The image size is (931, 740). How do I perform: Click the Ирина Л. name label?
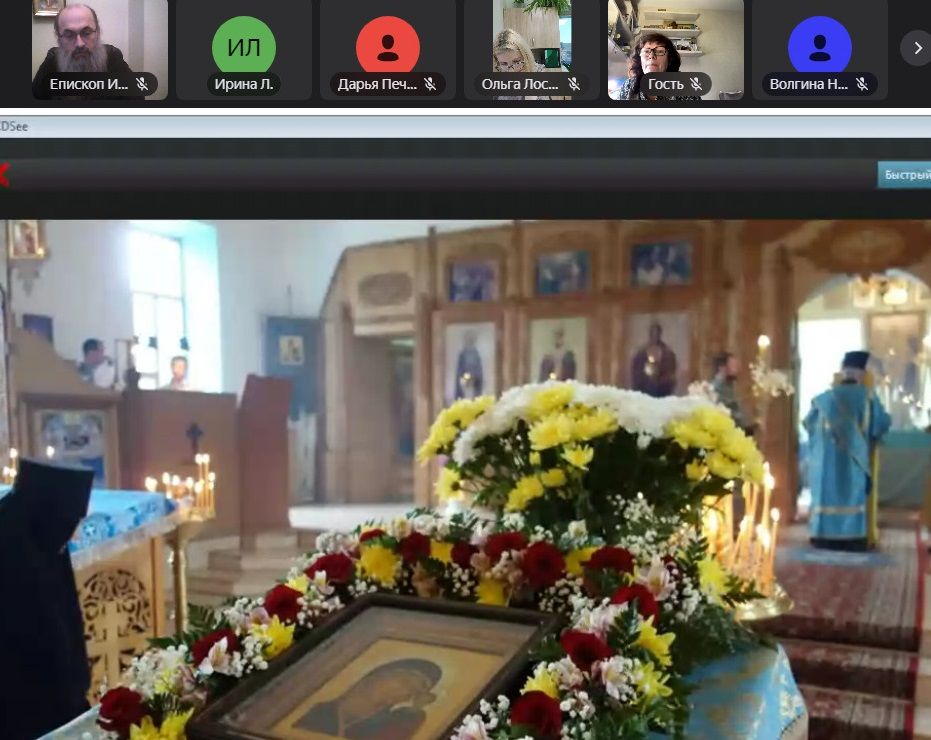click(244, 85)
